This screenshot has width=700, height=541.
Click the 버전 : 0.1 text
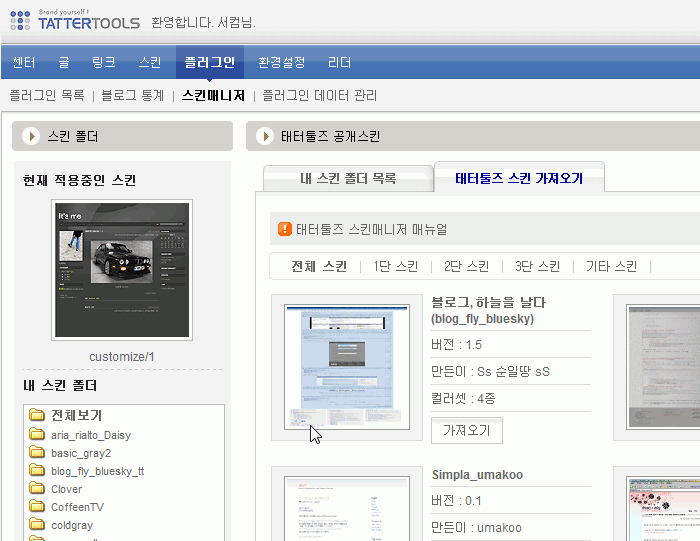(456, 500)
